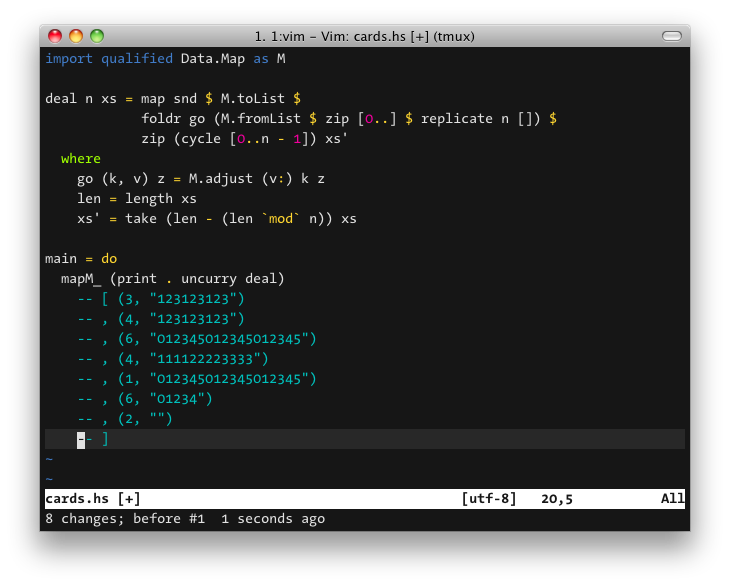
Task: Click '[utf-8]' encoding in status line
Action: [489, 499]
